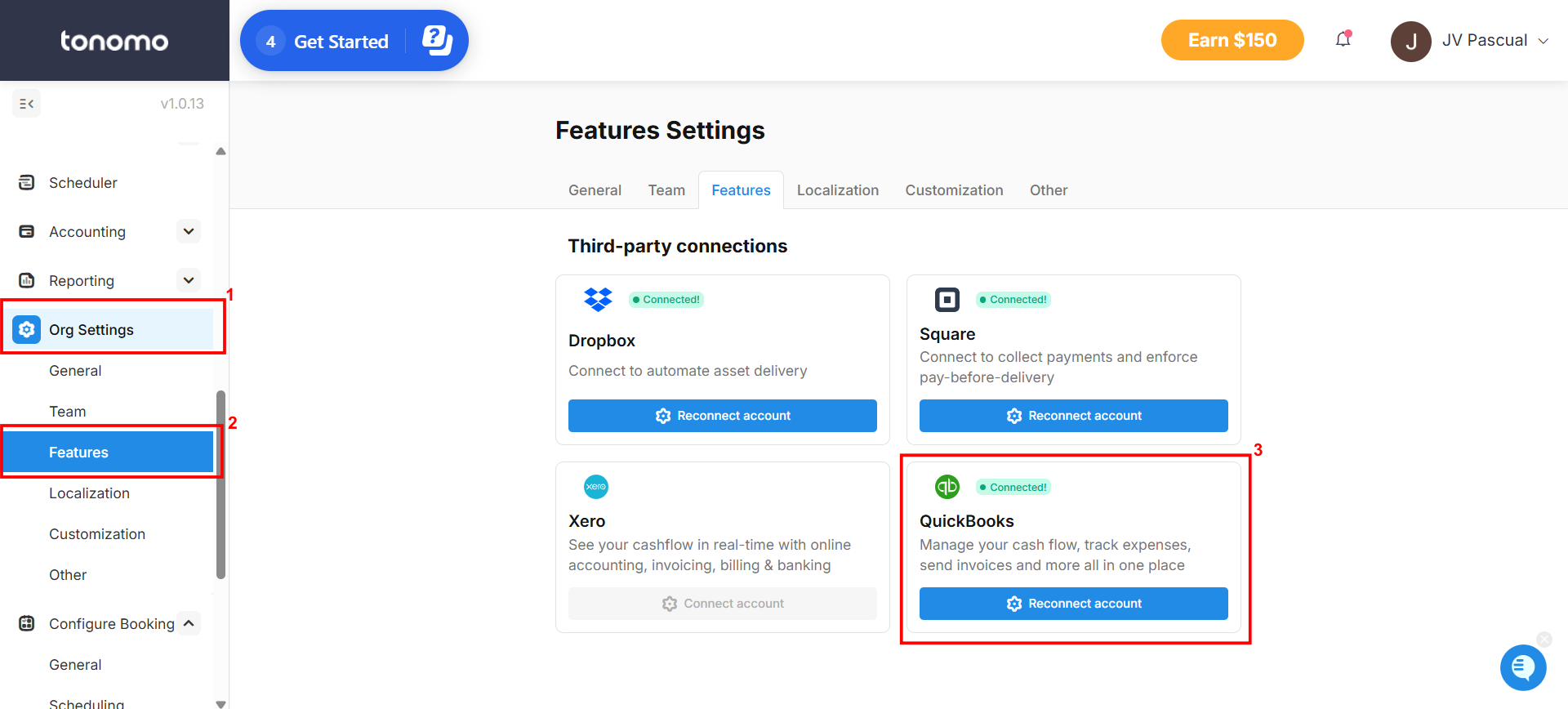Switch to the Localization tab
This screenshot has width=1568, height=709.
(838, 190)
